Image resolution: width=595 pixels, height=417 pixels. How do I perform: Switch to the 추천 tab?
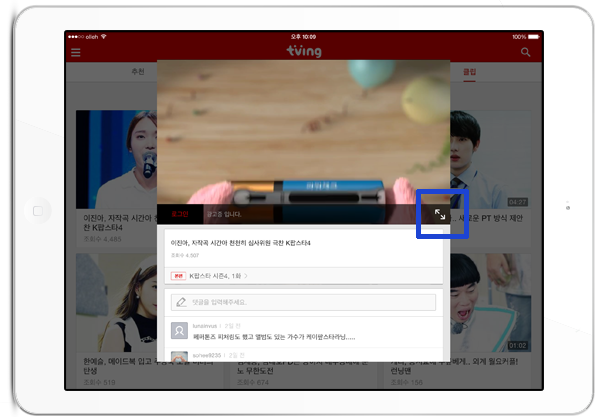(138, 71)
